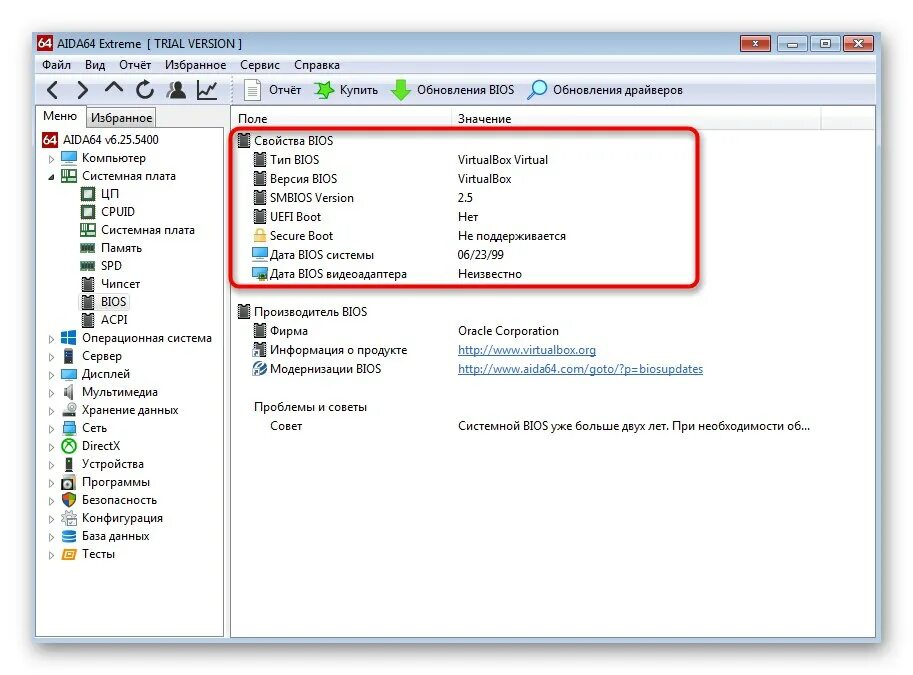Expand the Сервер tree node
The image size is (913, 675).
51,357
